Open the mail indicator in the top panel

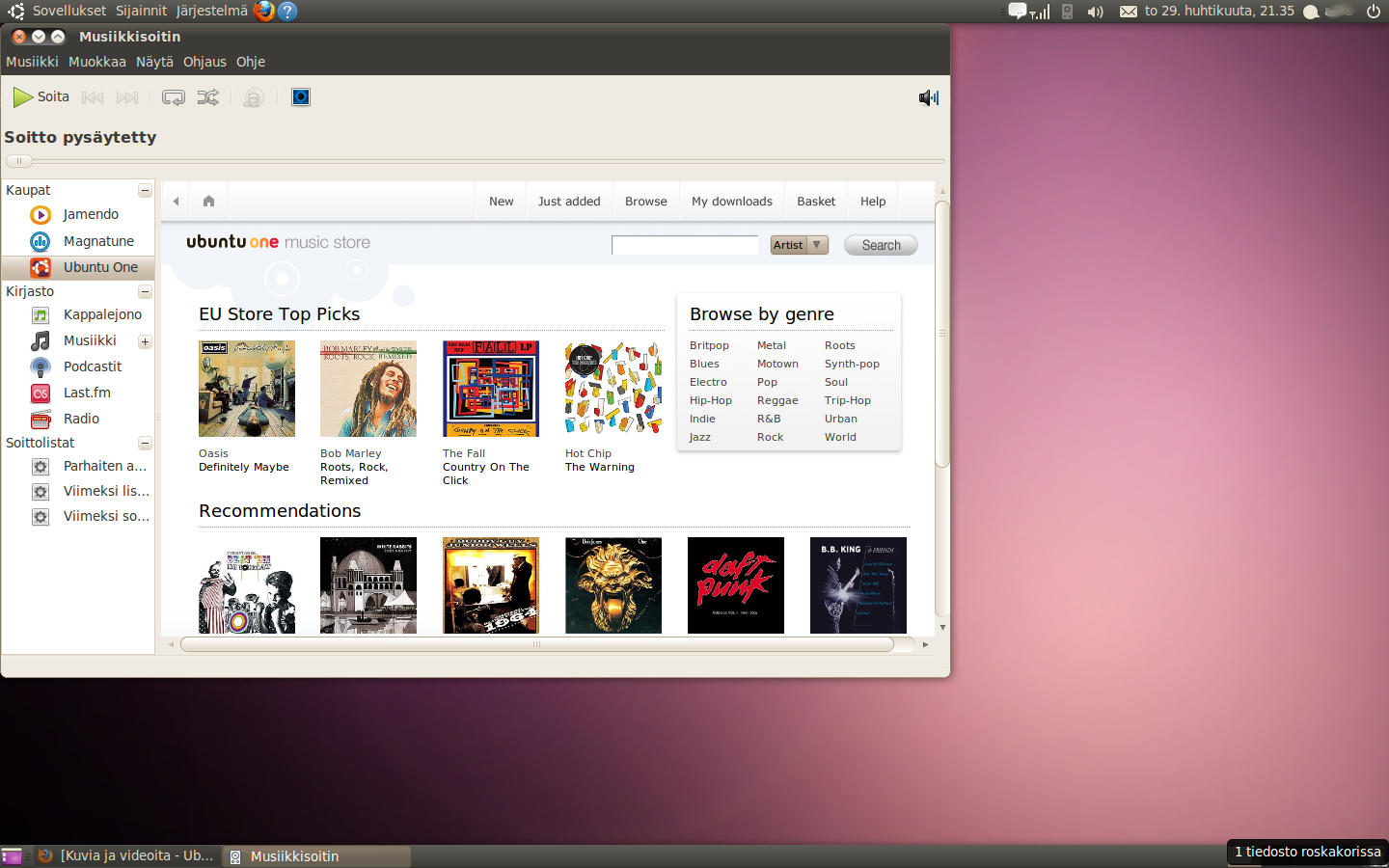1128,12
